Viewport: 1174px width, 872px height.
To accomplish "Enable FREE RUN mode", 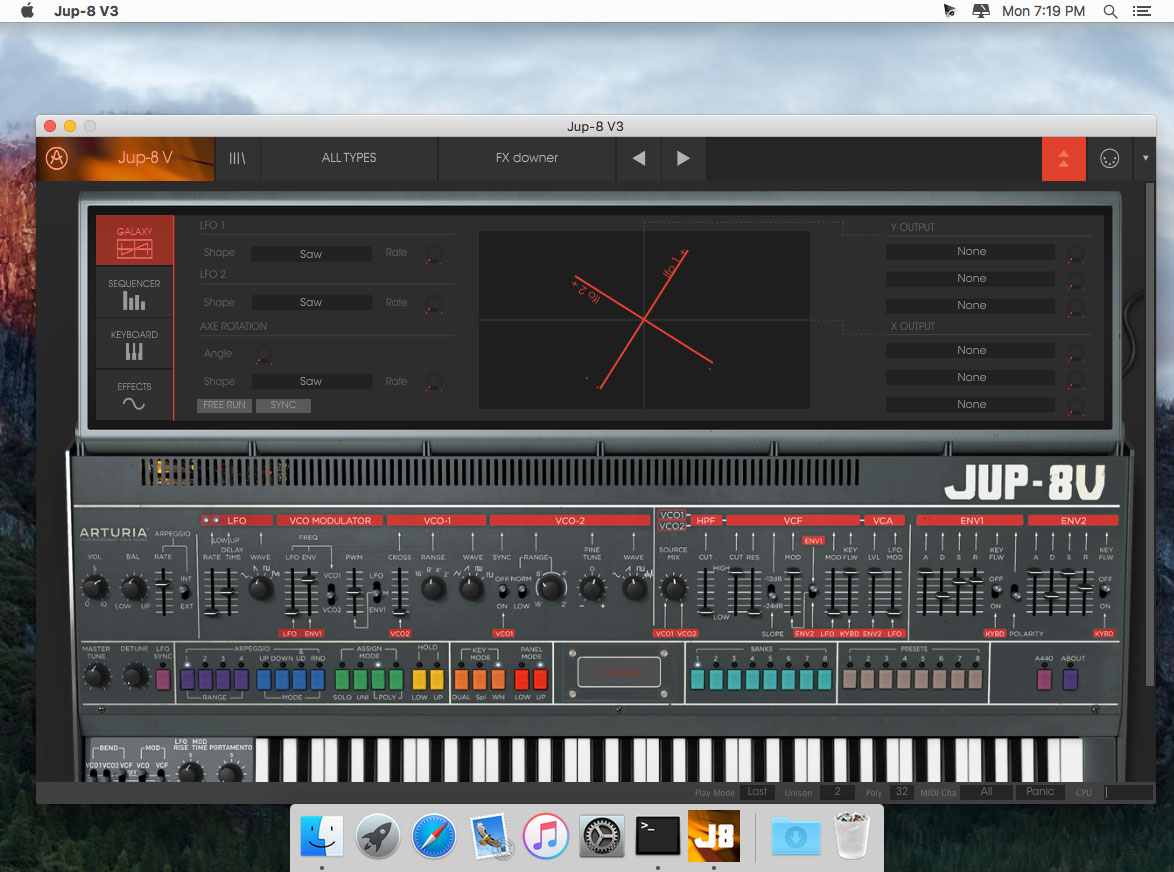I will pos(225,405).
